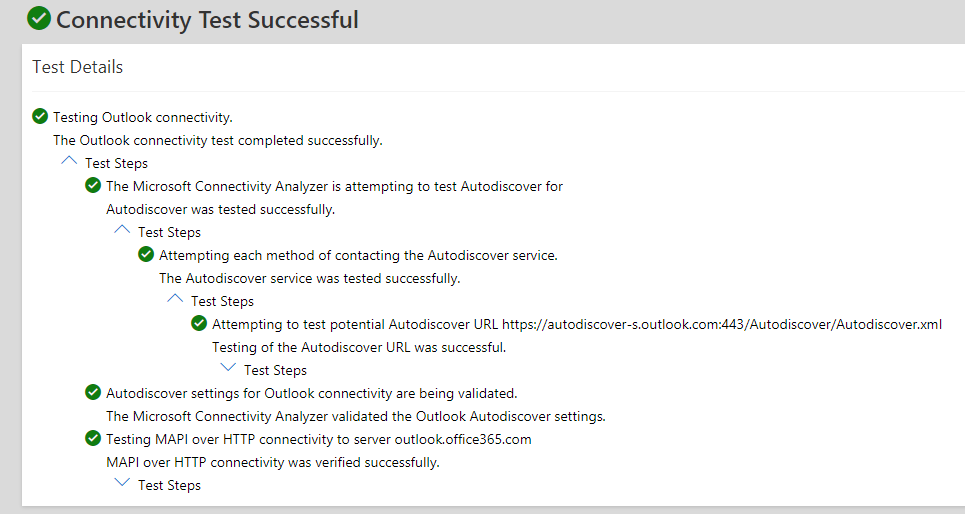Click the large Connectivity Test Successful checkmark icon
This screenshot has width=965, height=514.
pyautogui.click(x=39, y=18)
